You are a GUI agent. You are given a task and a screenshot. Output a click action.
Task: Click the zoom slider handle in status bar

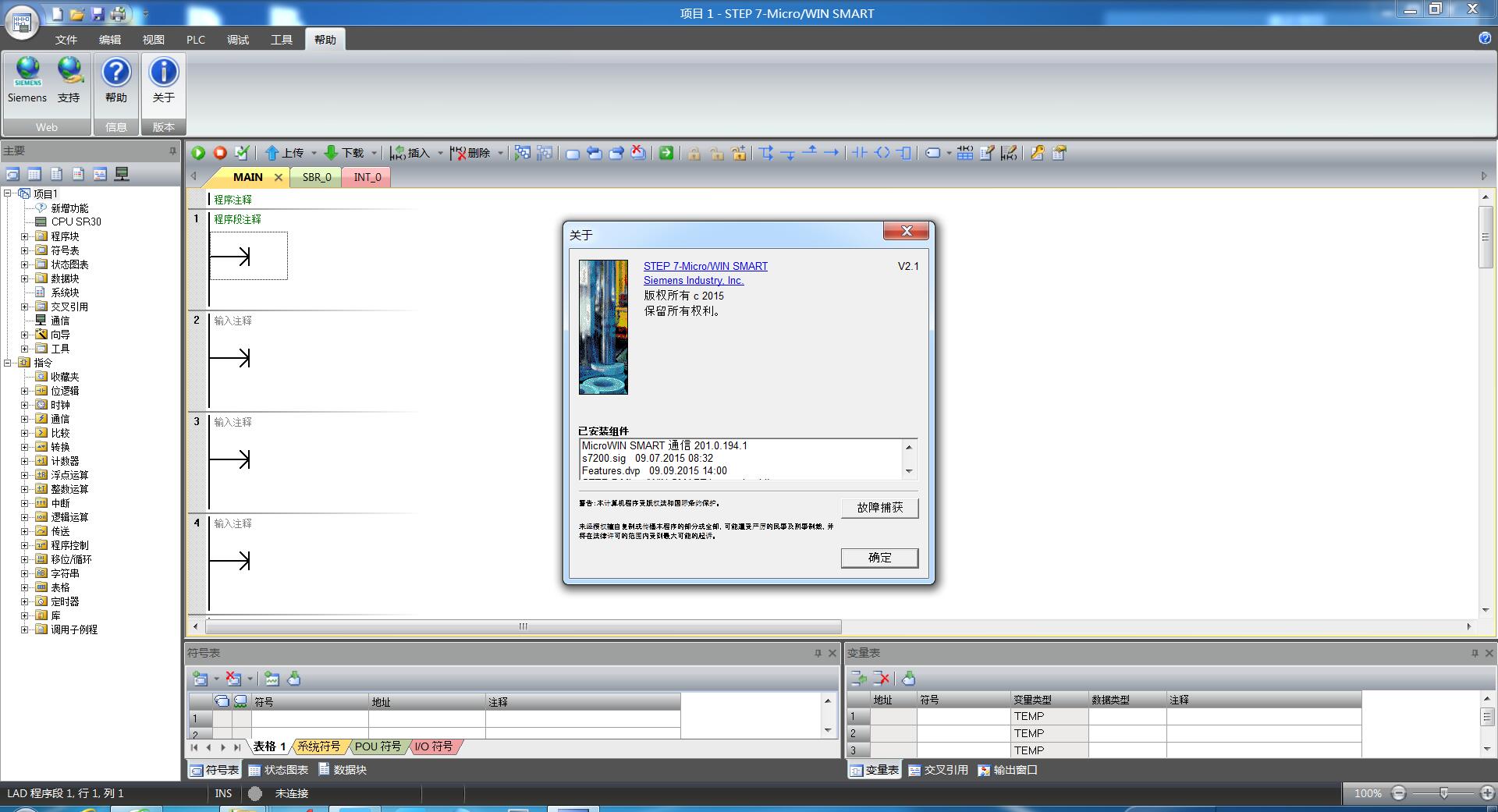click(x=1444, y=793)
